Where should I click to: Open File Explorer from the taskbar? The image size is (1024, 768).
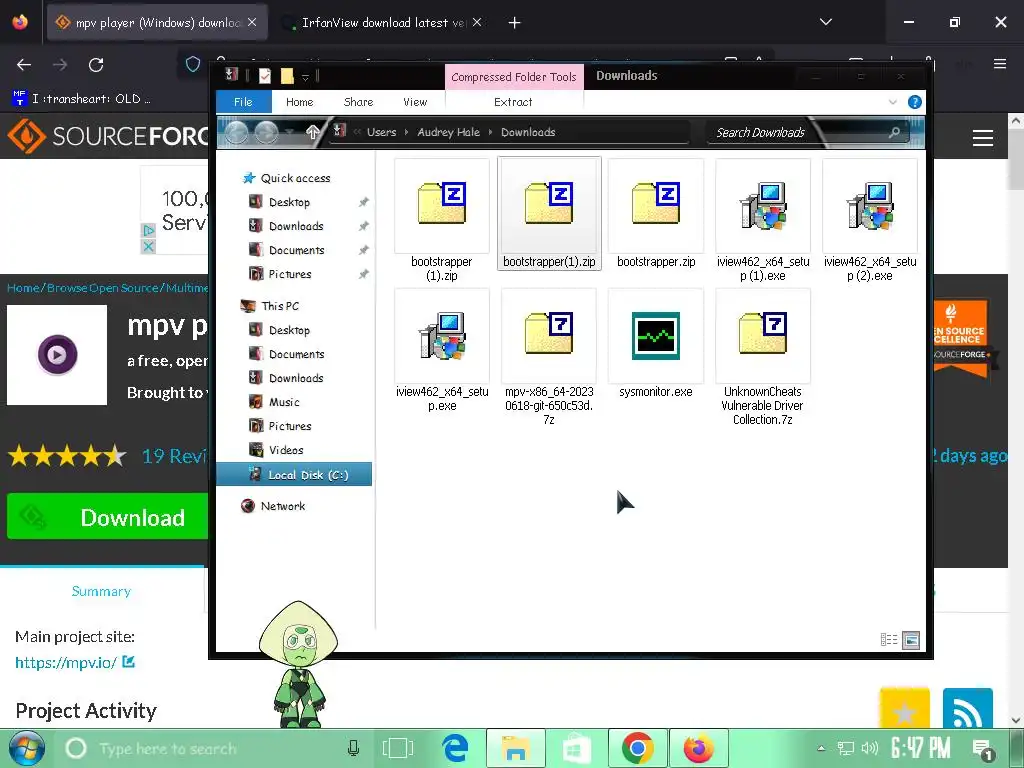point(515,748)
